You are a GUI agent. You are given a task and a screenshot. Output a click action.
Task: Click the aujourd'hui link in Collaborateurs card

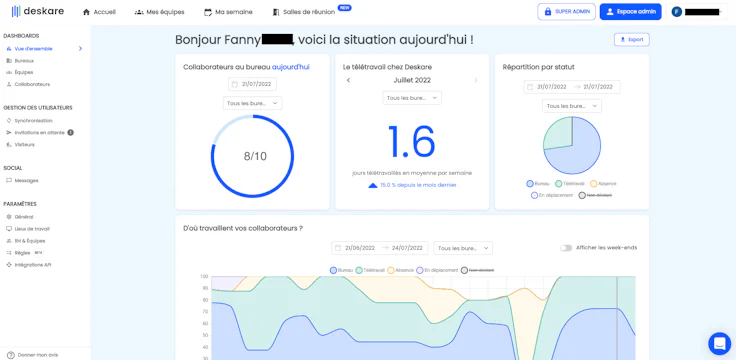click(x=291, y=67)
